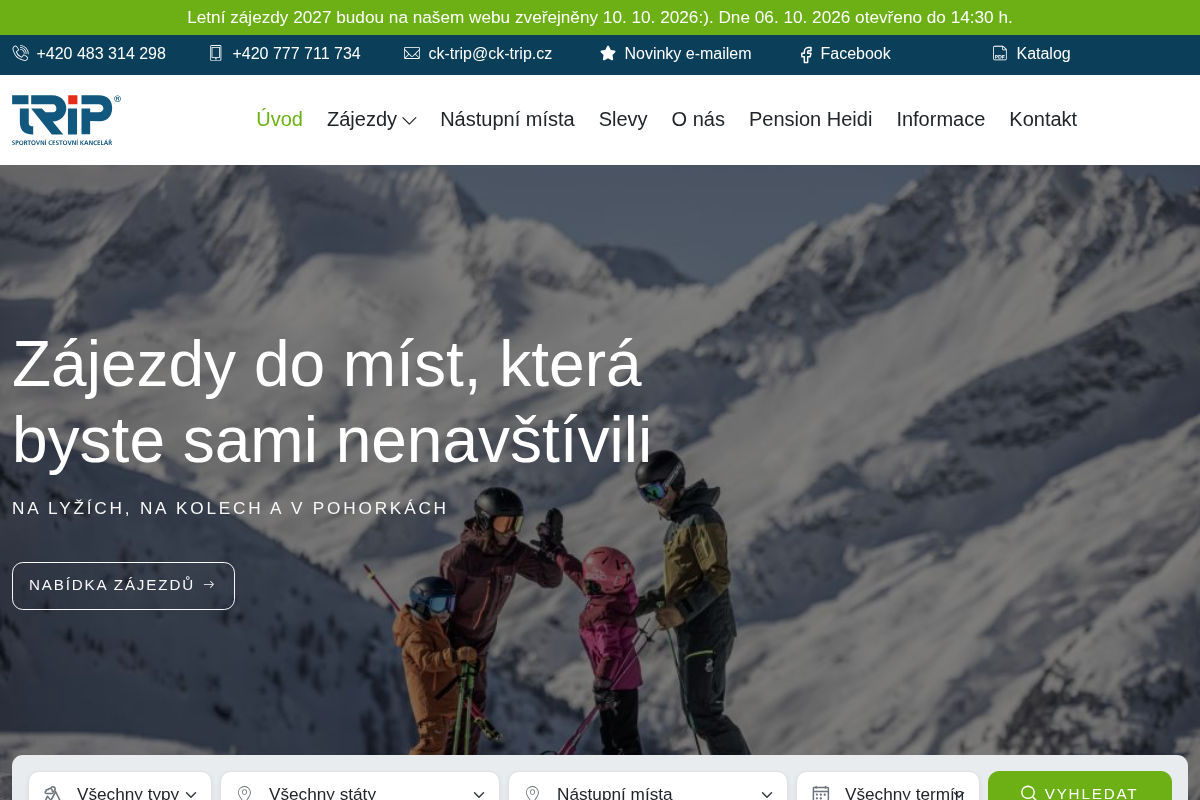Click the green Letní zájezdy 2027 announcement
Screen dimensions: 1200x800
[600, 17]
